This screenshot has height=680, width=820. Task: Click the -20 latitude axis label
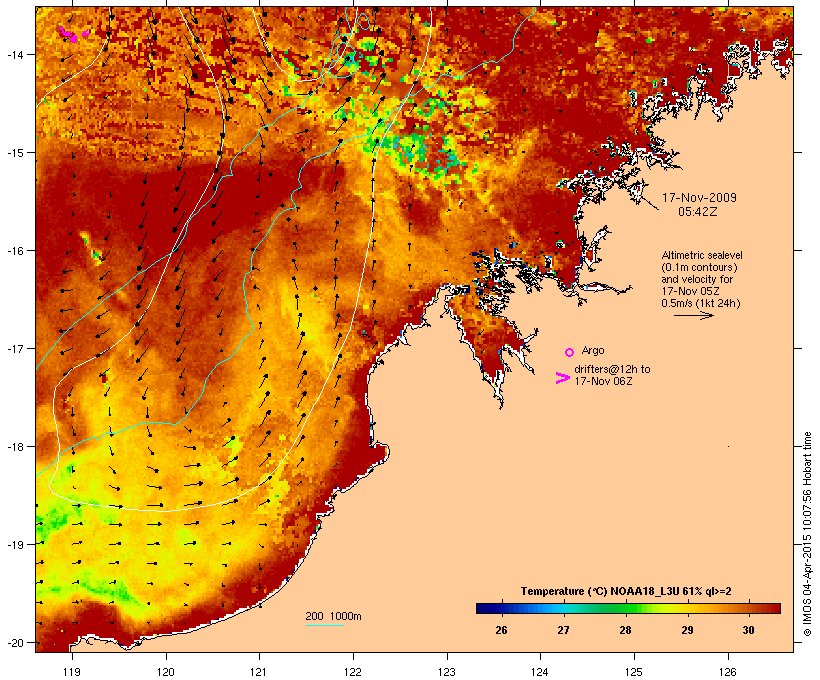[14, 642]
